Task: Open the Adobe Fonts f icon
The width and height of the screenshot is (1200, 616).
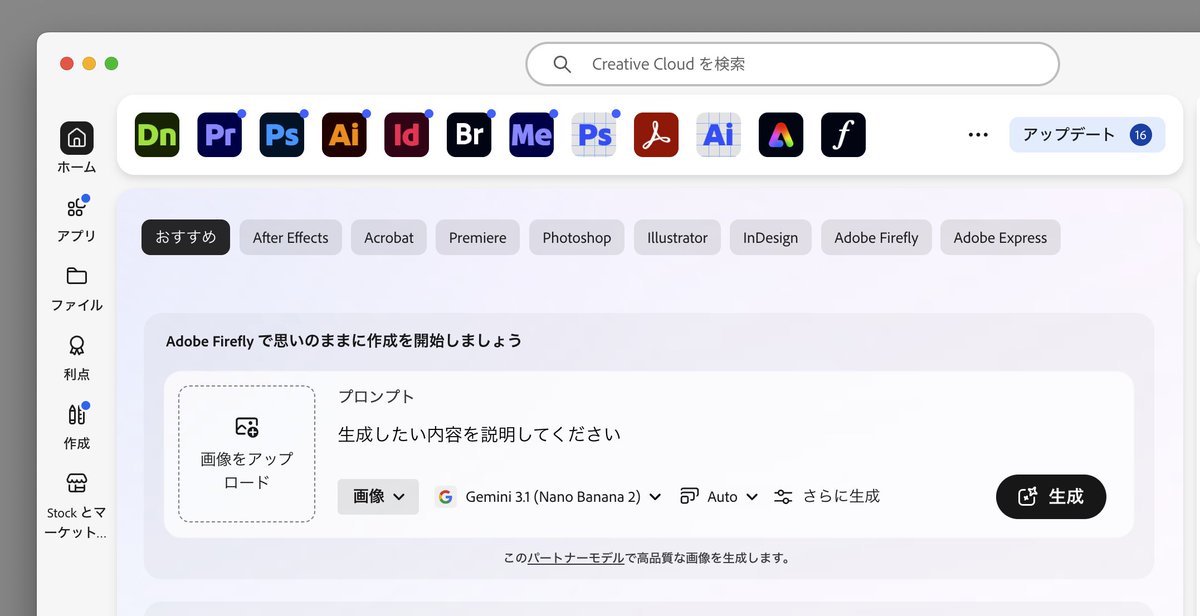Action: coord(843,135)
